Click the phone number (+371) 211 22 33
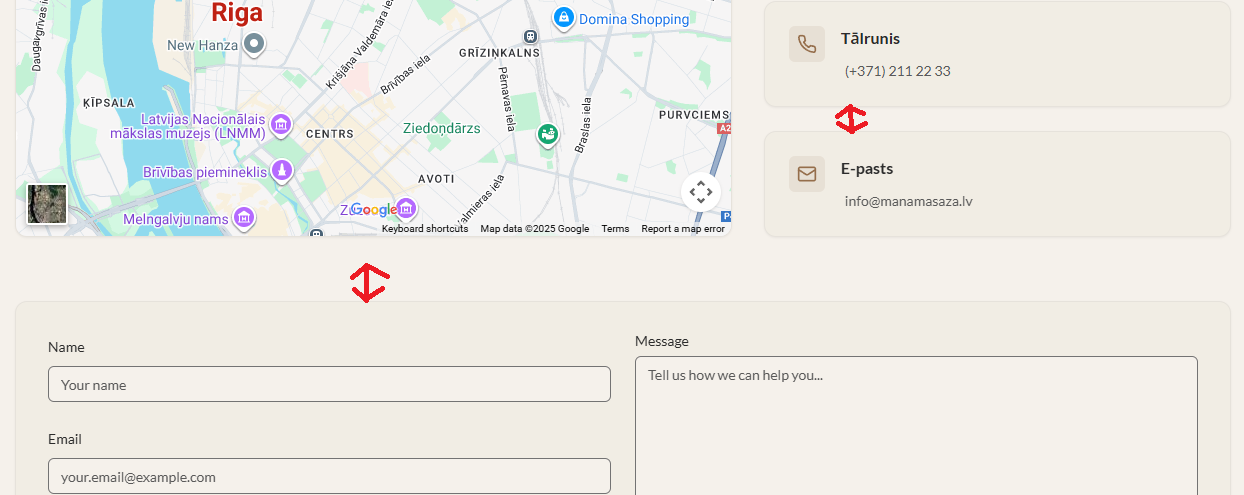The height and width of the screenshot is (495, 1244). pos(897,71)
